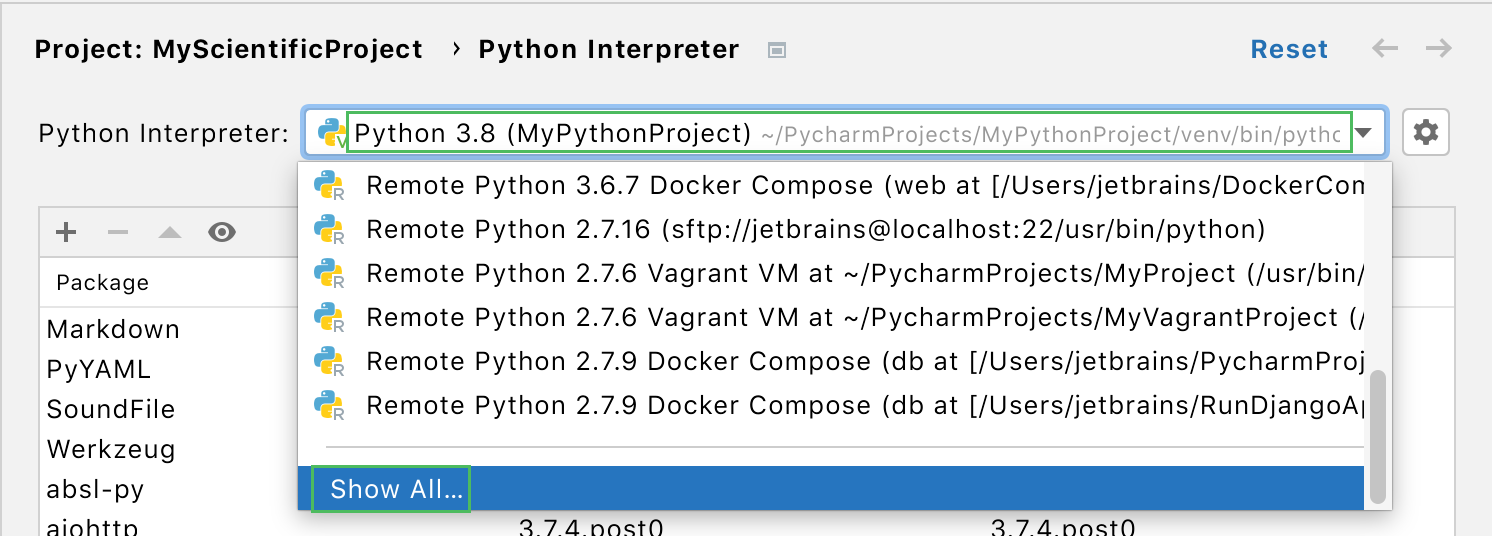Click the forward arrow navigation icon
The height and width of the screenshot is (536, 1492).
coord(1439,49)
